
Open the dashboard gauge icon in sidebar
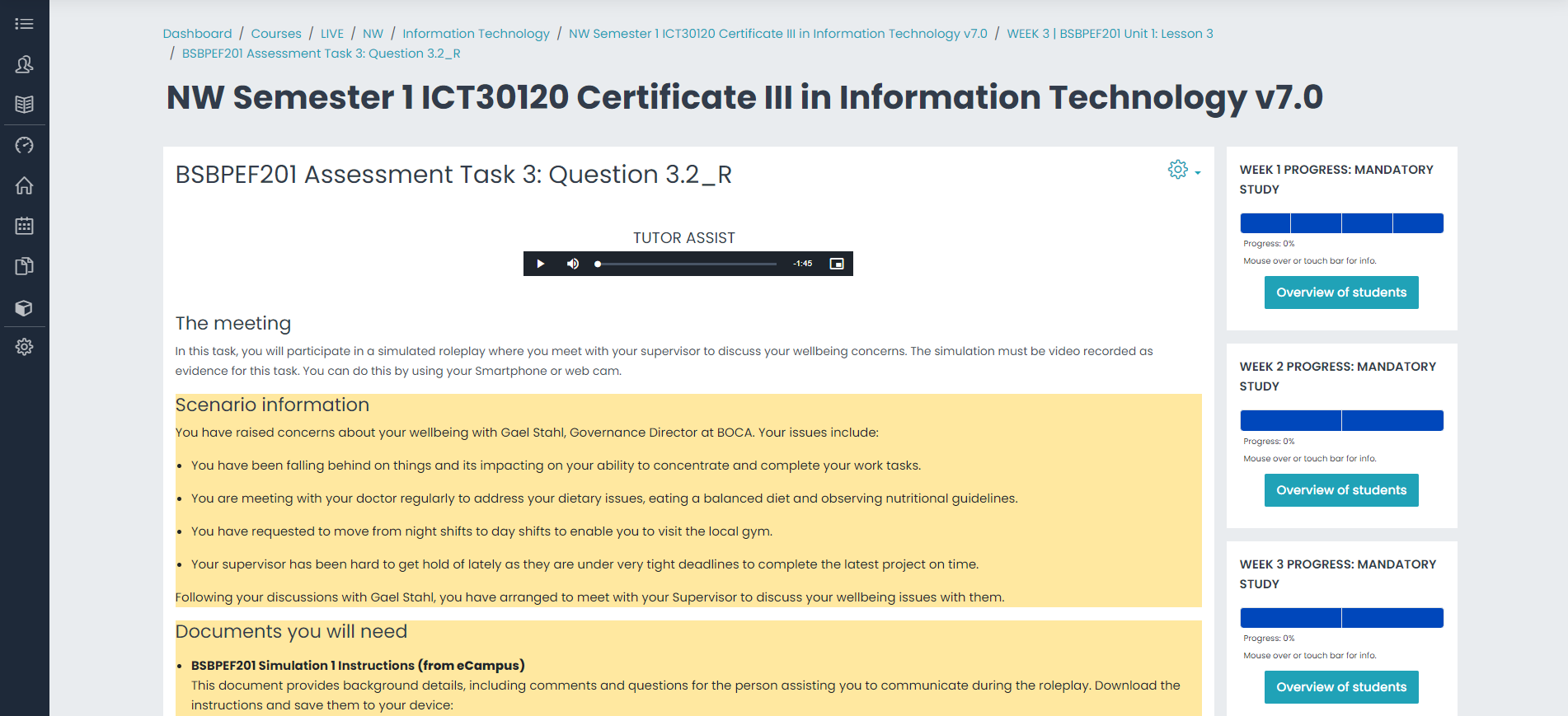click(24, 145)
